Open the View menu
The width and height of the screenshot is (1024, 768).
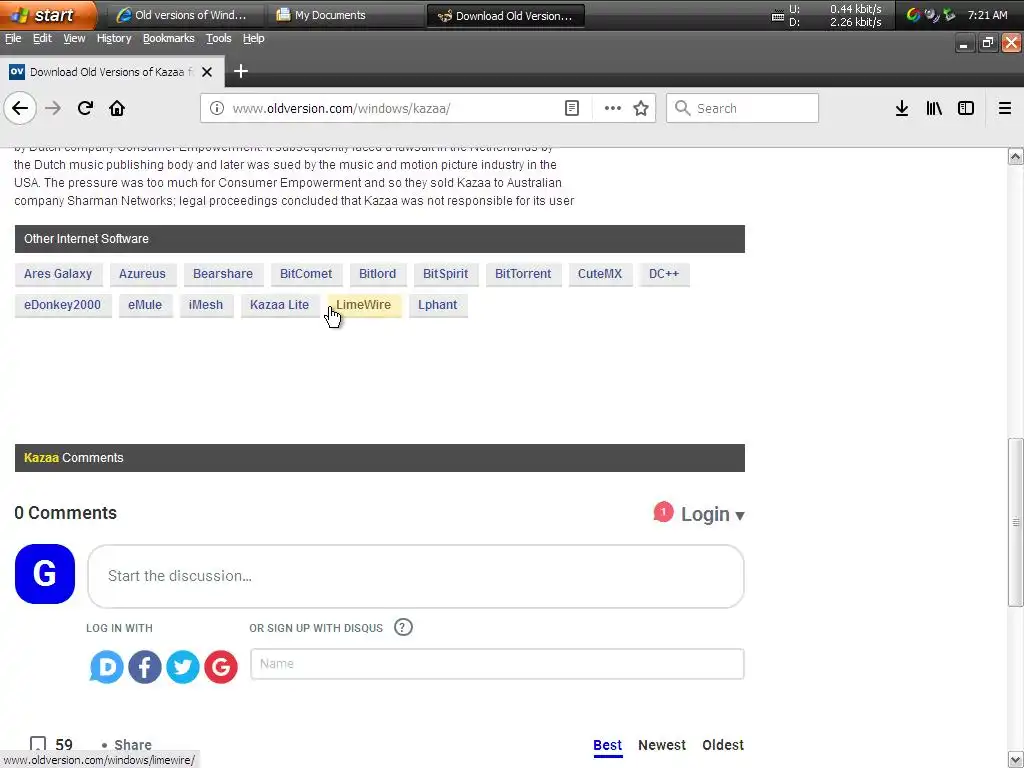point(74,39)
